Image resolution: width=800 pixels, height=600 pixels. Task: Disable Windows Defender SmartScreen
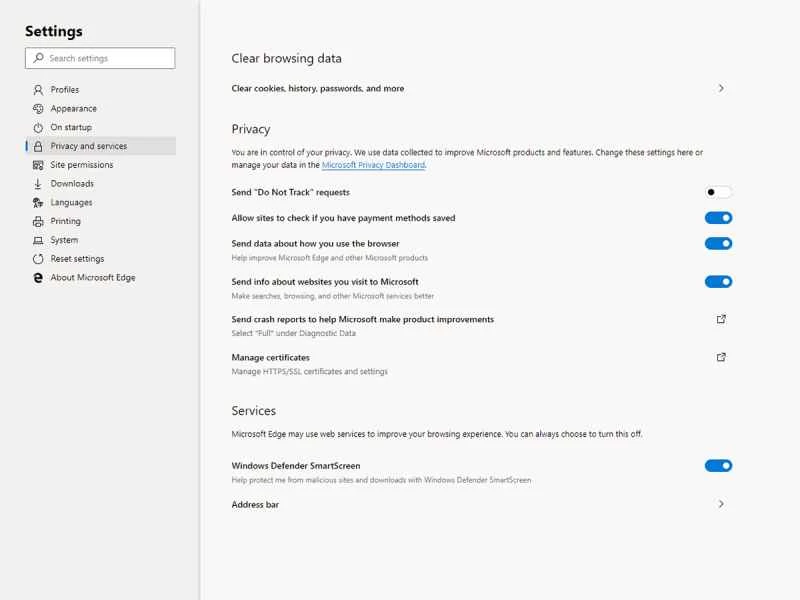(x=718, y=465)
